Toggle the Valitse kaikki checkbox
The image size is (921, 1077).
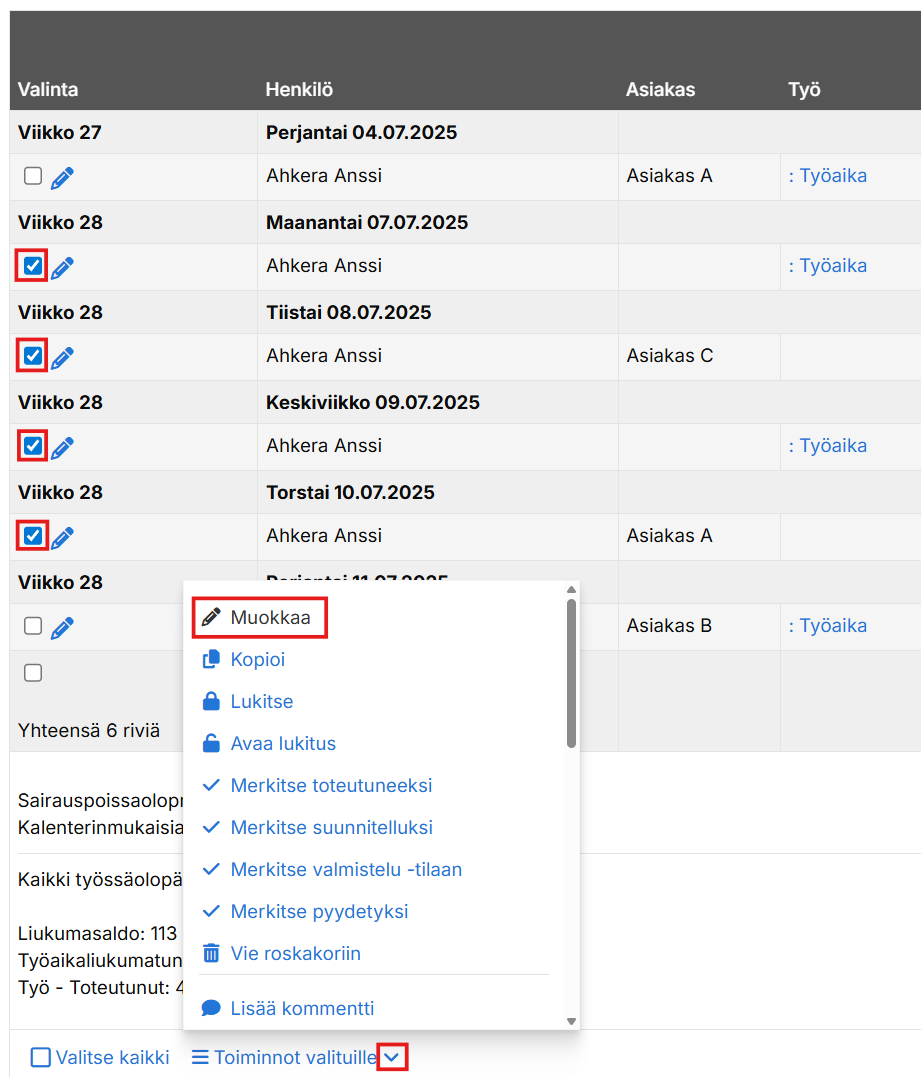pyautogui.click(x=40, y=1057)
